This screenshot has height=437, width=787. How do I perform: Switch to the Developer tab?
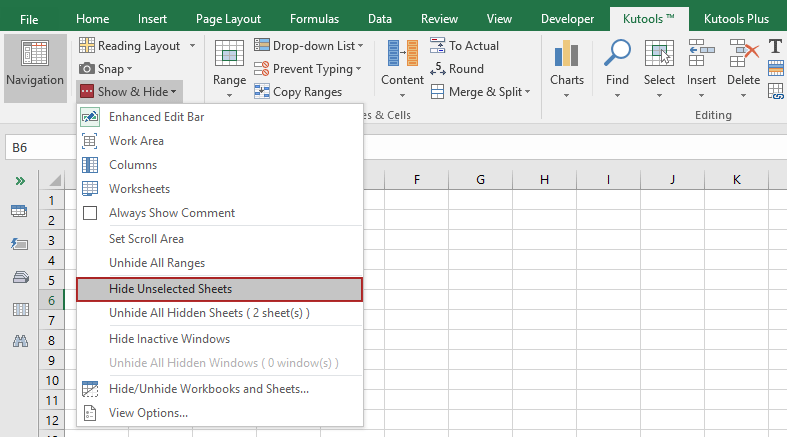(567, 19)
